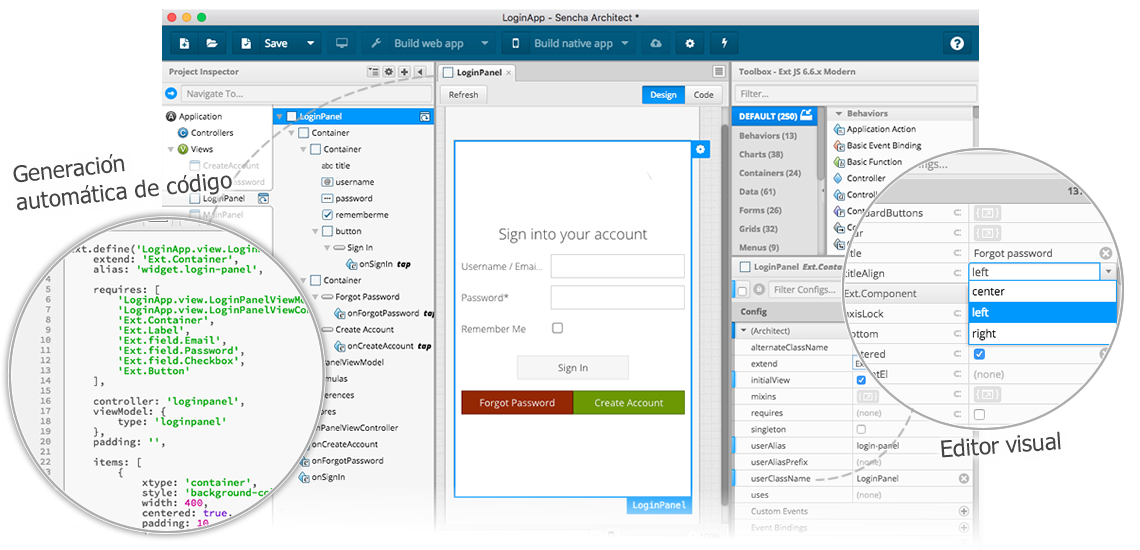1140x550 pixels.
Task: Open project using the folder icon
Action: (x=212, y=44)
